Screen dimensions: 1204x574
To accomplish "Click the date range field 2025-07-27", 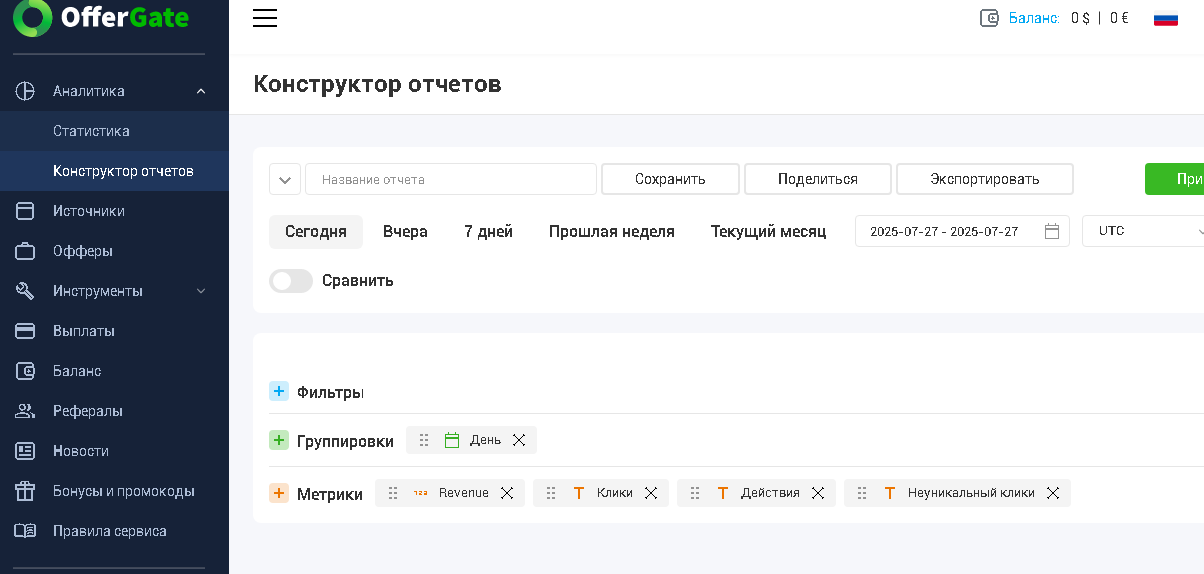I will [x=962, y=231].
